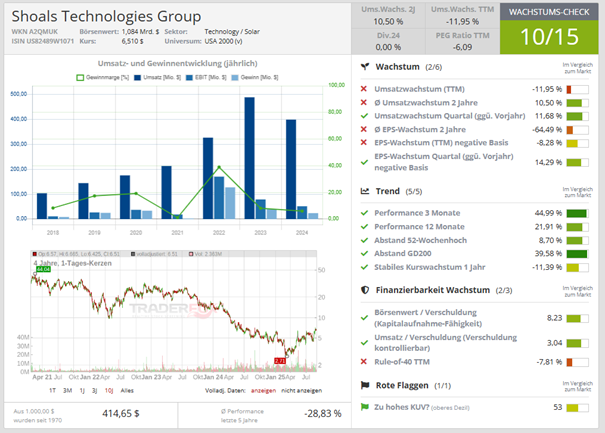Click the Div.24 value 0,00 %
605x433 pixels.
click(x=388, y=47)
